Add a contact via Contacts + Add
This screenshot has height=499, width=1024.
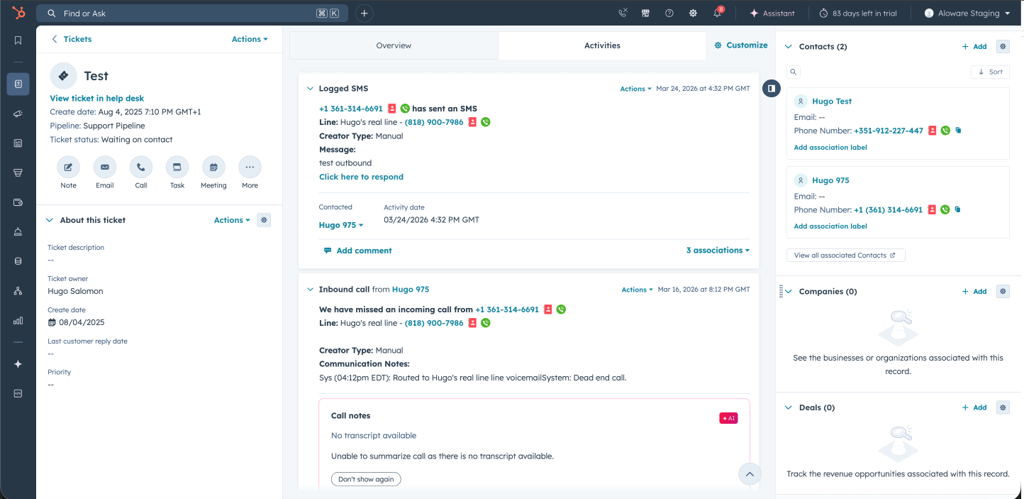tap(974, 46)
